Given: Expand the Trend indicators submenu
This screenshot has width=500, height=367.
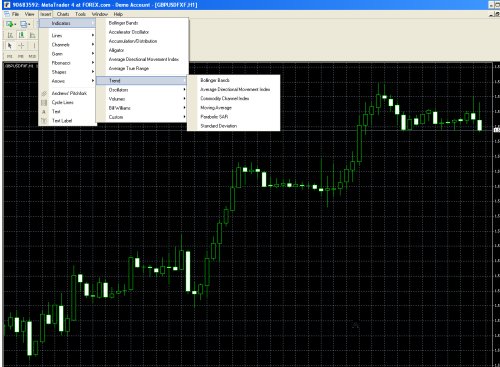Looking at the screenshot, I should pos(142,81).
